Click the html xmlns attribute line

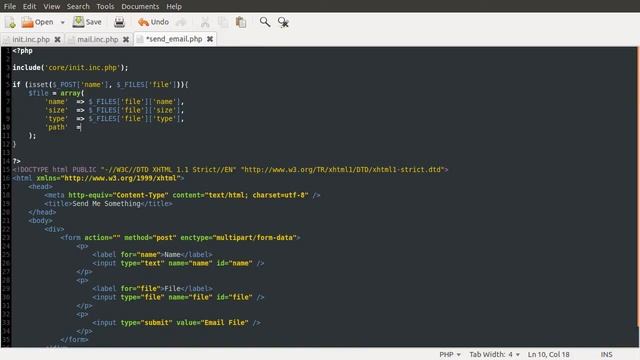[x=98, y=178]
